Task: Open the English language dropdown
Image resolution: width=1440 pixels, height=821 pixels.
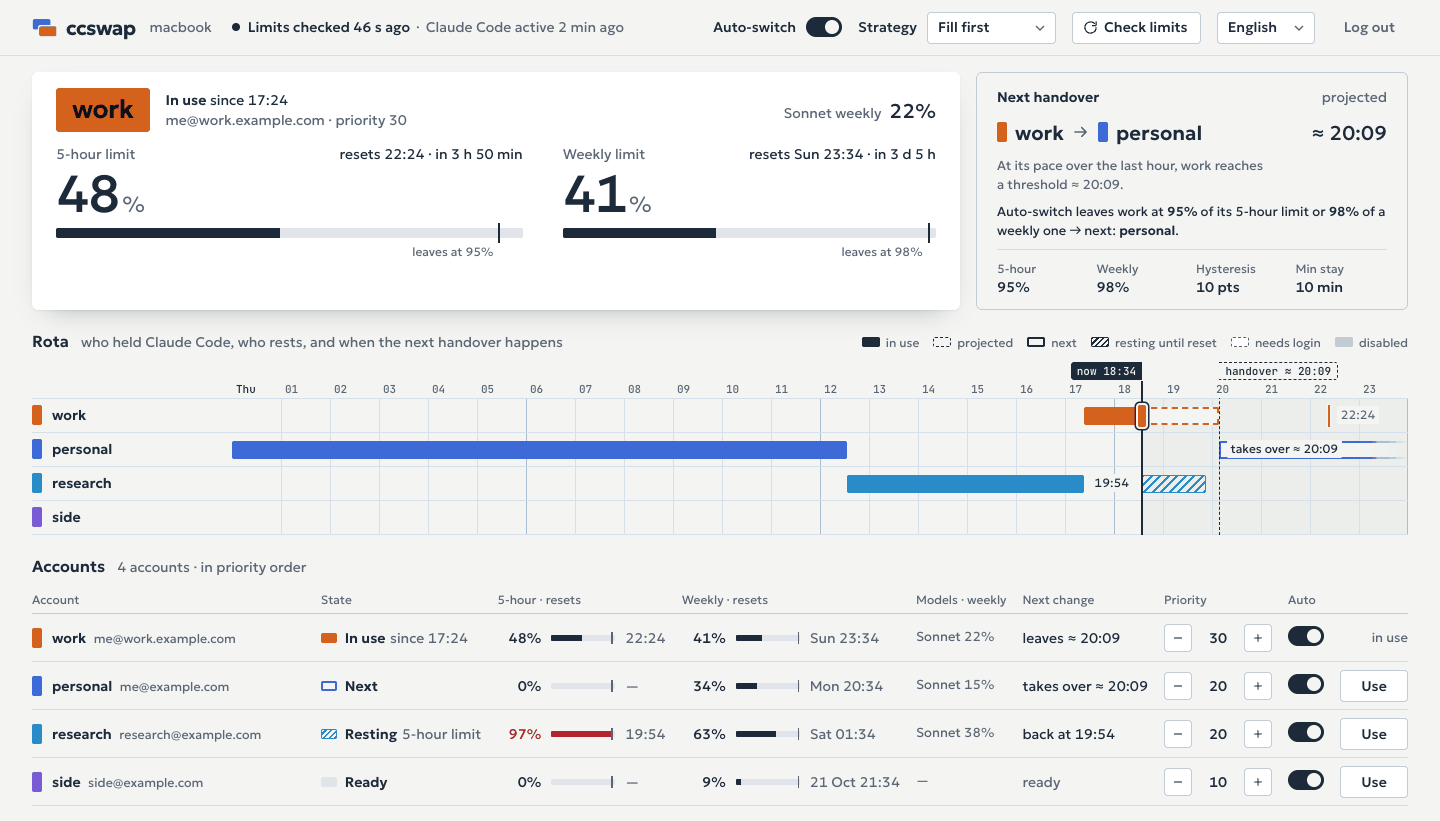Action: pos(1265,28)
